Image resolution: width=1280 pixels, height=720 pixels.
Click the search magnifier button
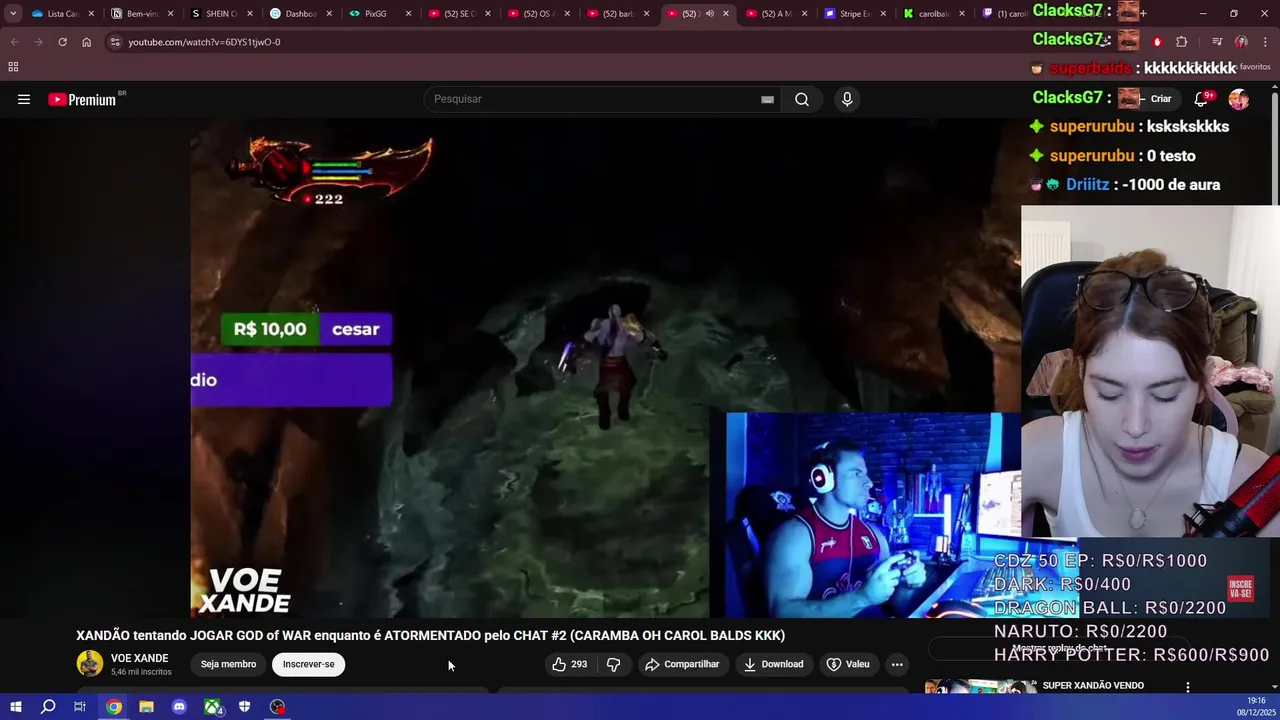click(802, 99)
